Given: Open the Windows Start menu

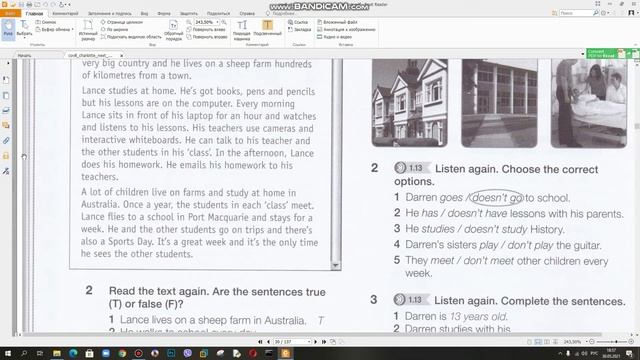Looking at the screenshot, I should (x=7, y=353).
